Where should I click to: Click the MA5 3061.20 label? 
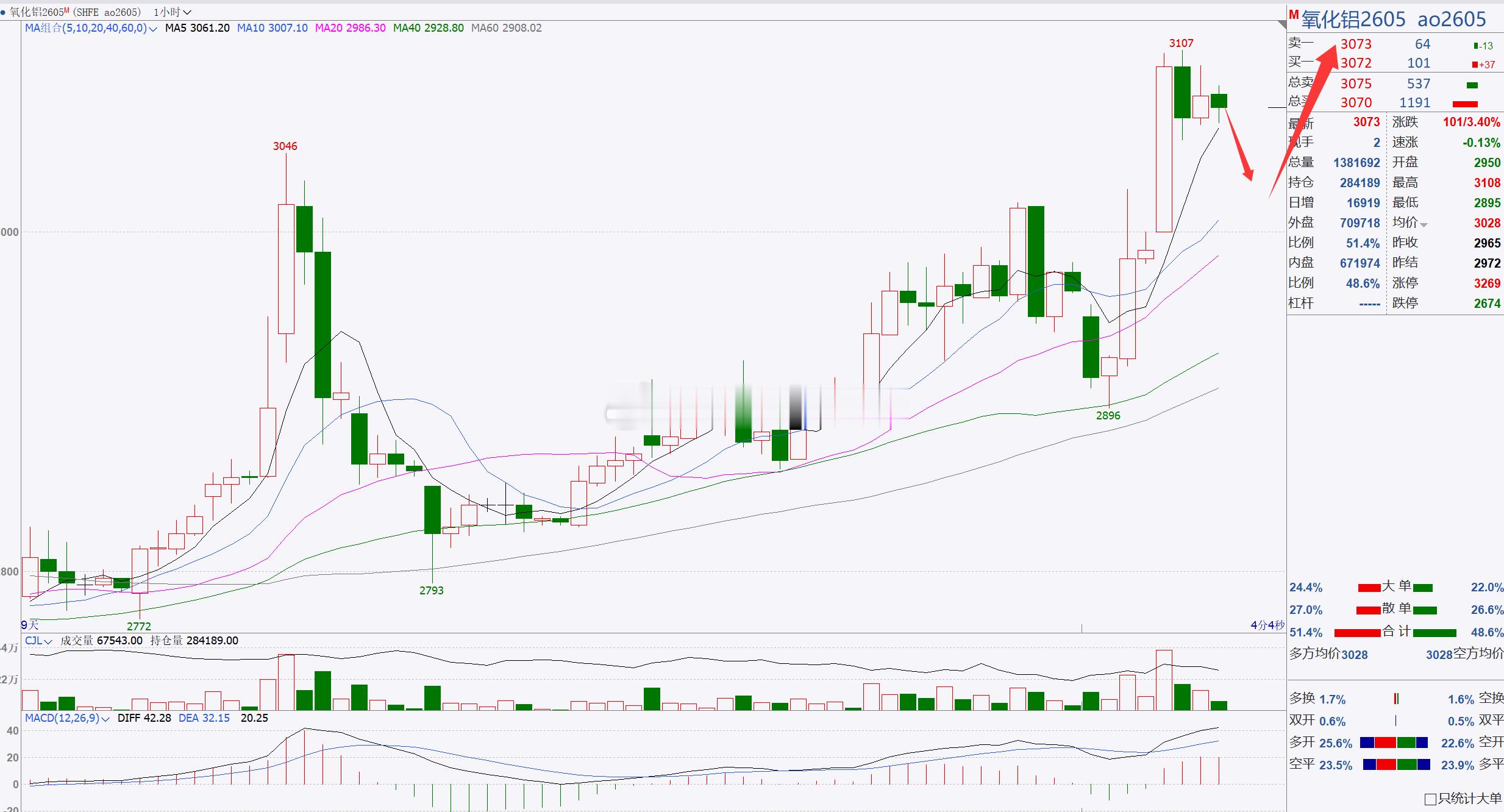(x=198, y=28)
